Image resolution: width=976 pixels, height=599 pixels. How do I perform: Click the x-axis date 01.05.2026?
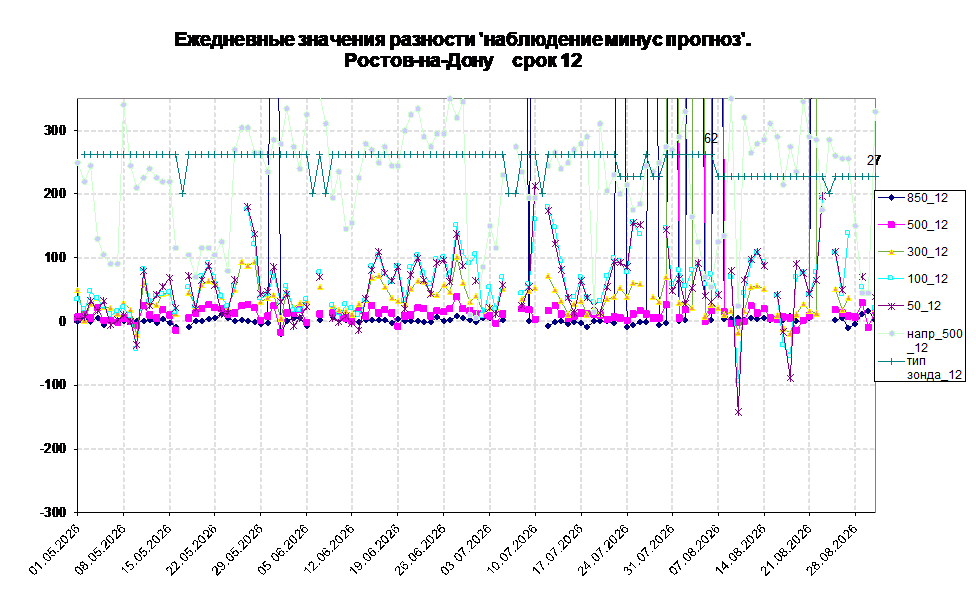[55, 549]
